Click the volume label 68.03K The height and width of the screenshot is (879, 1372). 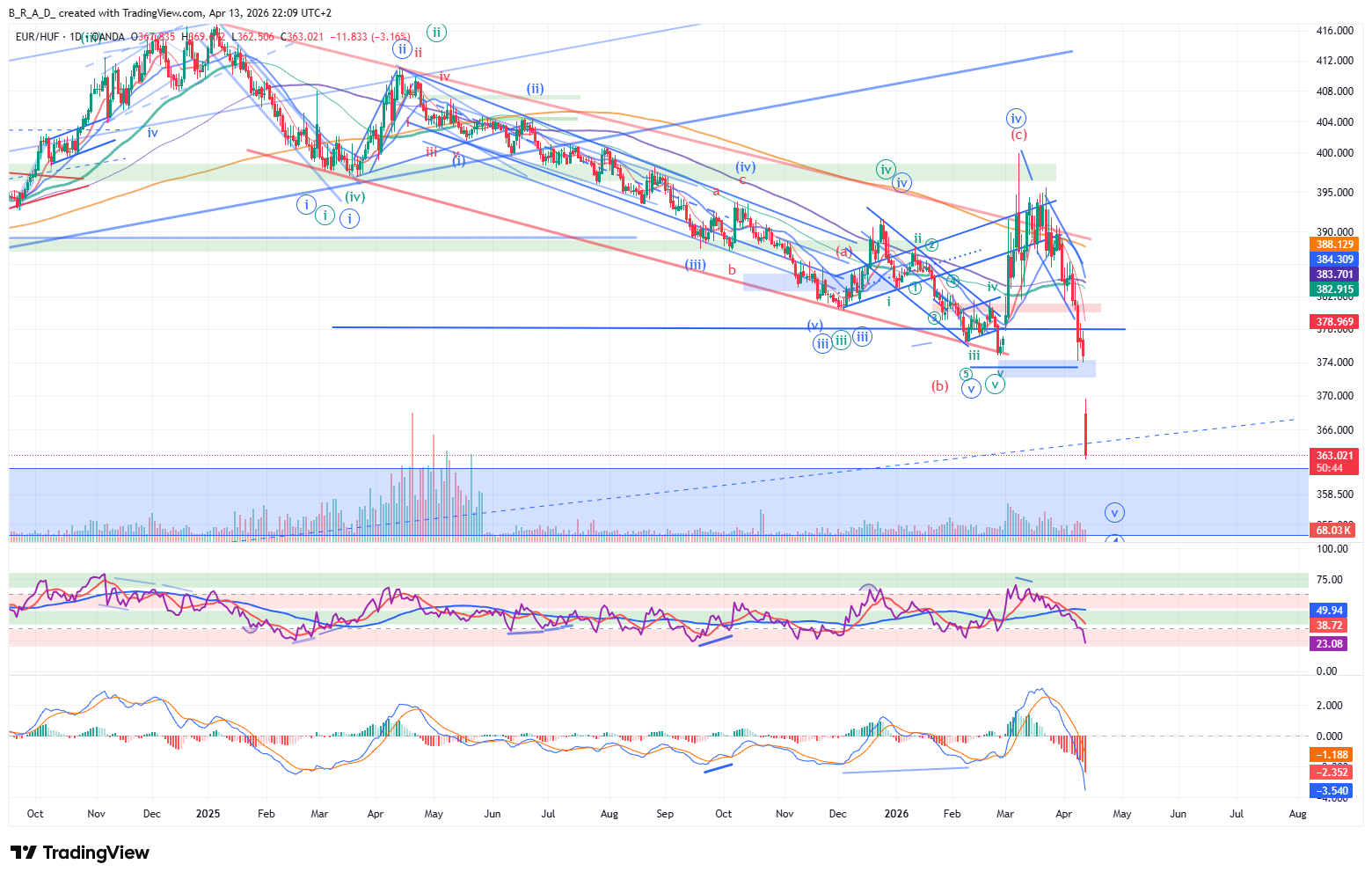pyautogui.click(x=1333, y=530)
